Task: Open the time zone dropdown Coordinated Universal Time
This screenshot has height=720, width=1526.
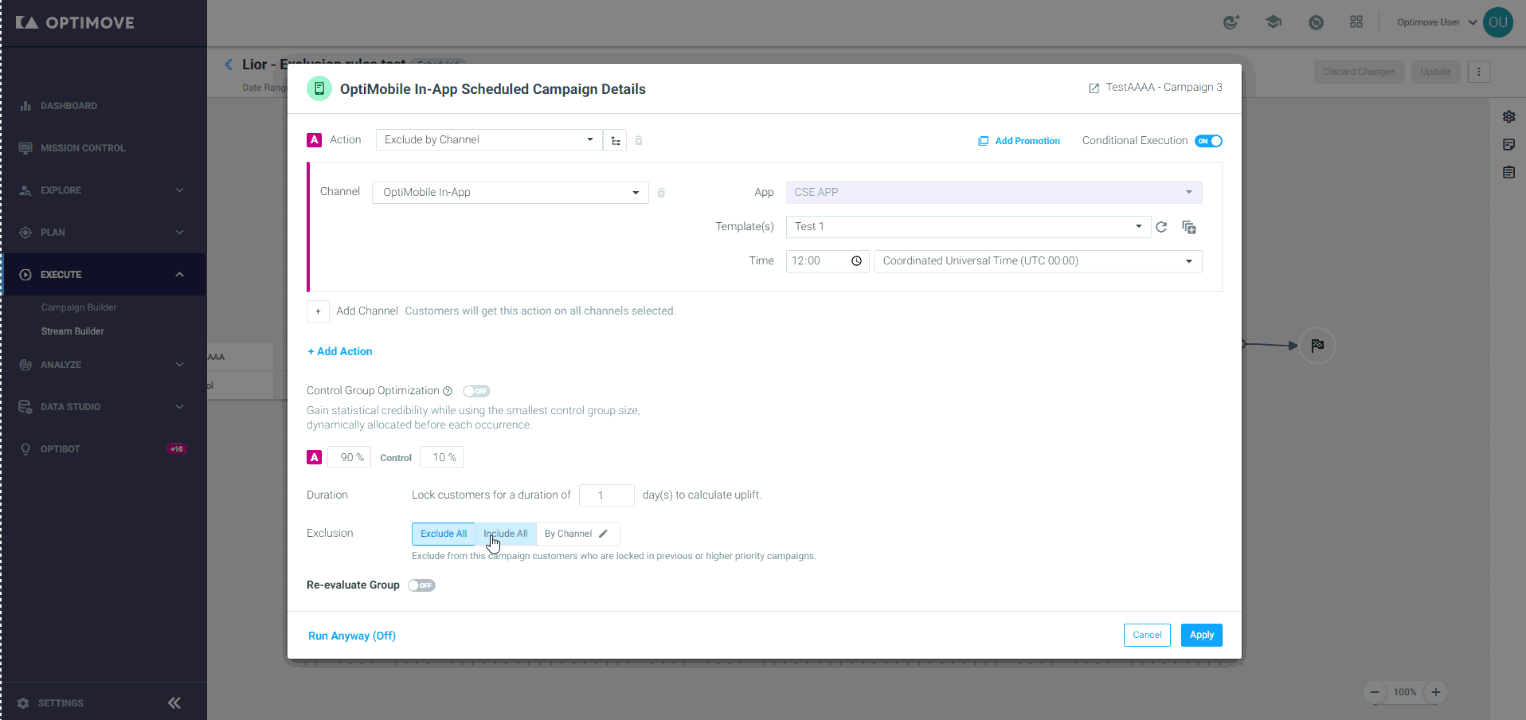Action: (x=1038, y=261)
